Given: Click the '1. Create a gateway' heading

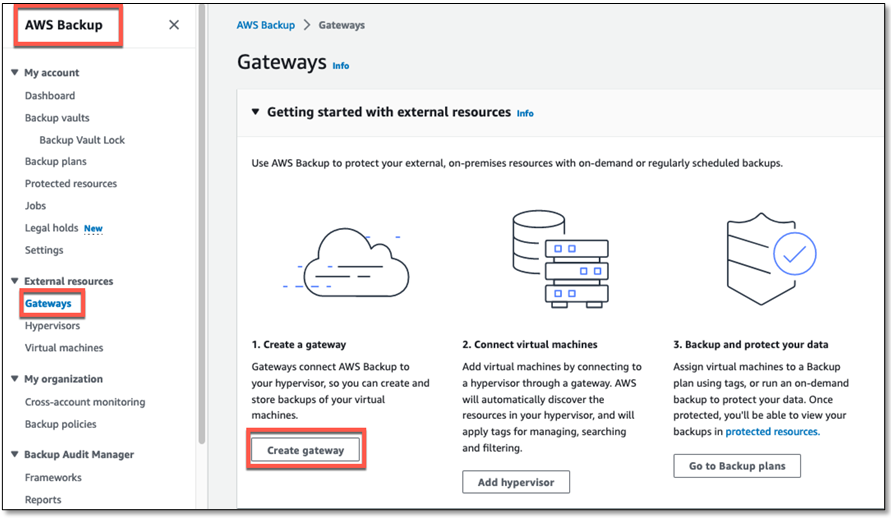Looking at the screenshot, I should (299, 344).
